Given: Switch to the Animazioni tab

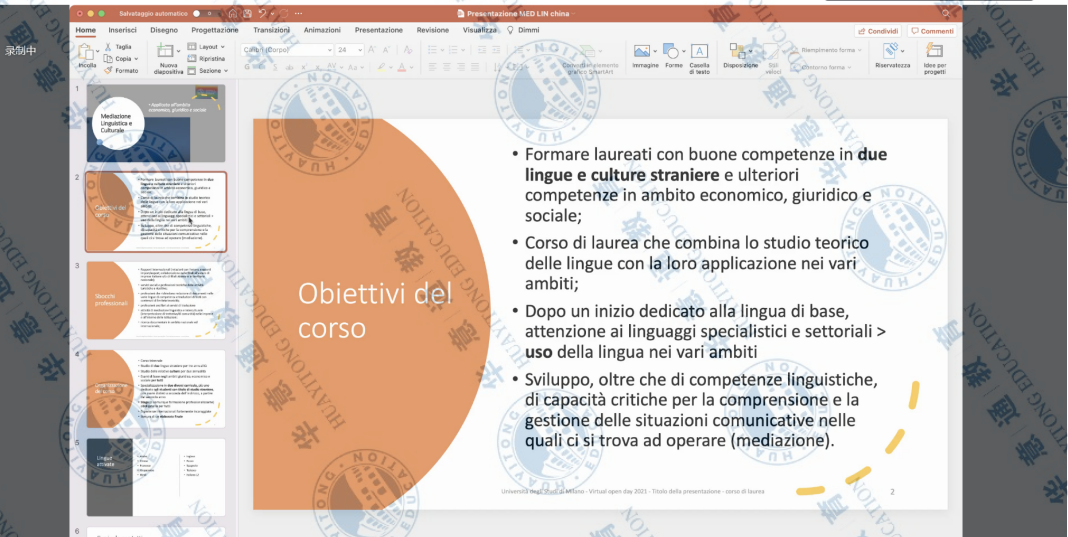Looking at the screenshot, I should point(322,30).
